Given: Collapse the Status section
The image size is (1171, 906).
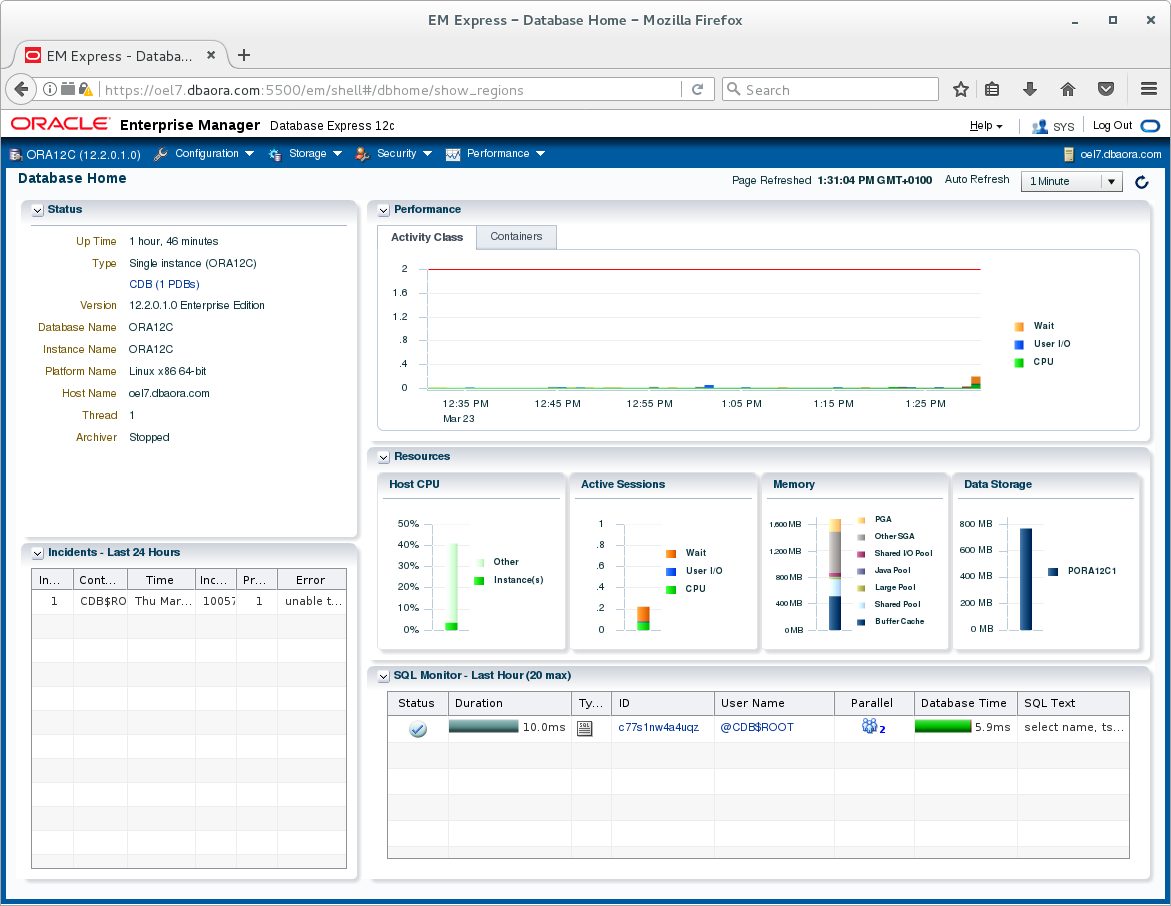Looking at the screenshot, I should point(37,211).
